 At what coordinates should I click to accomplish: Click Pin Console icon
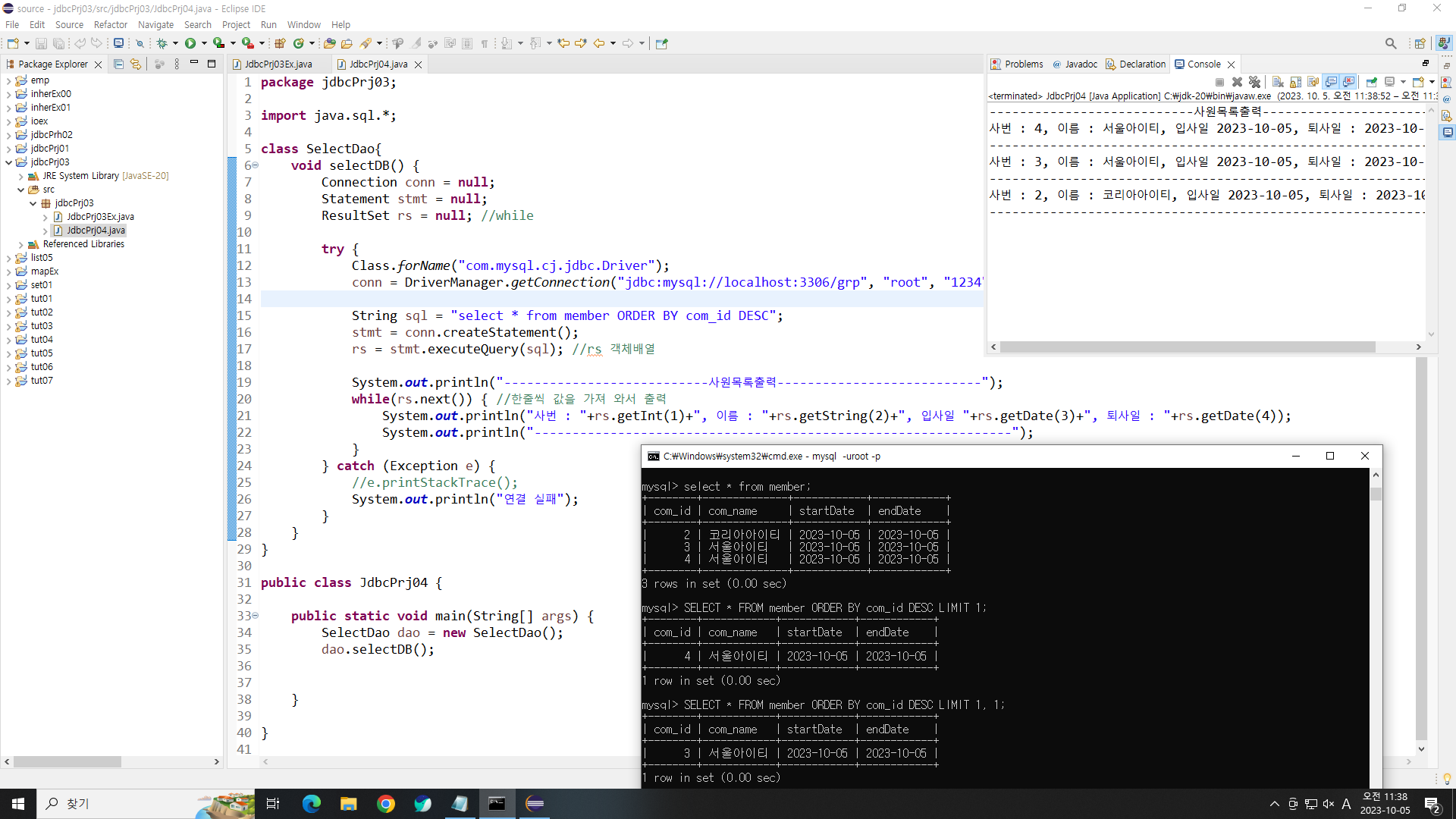[x=1371, y=82]
